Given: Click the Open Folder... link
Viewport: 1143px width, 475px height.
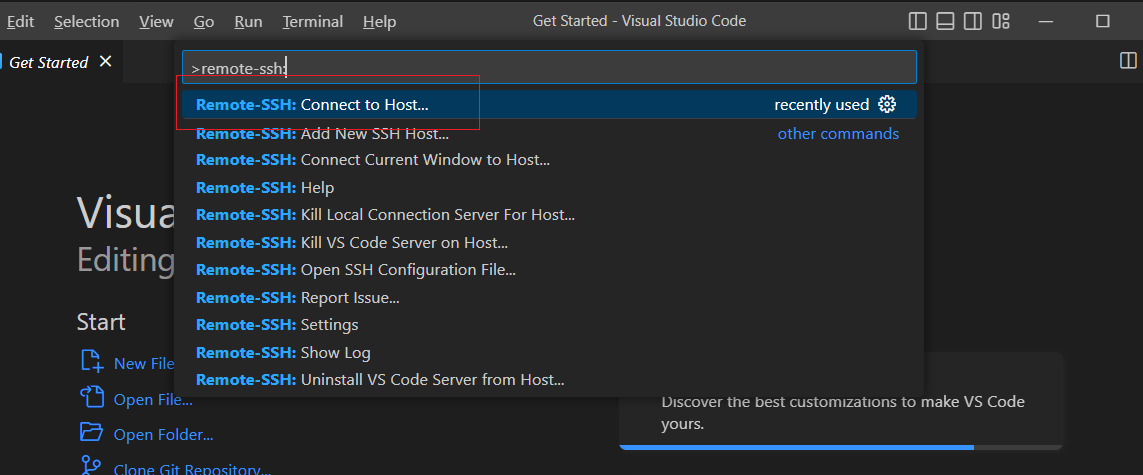Looking at the screenshot, I should (x=163, y=435).
